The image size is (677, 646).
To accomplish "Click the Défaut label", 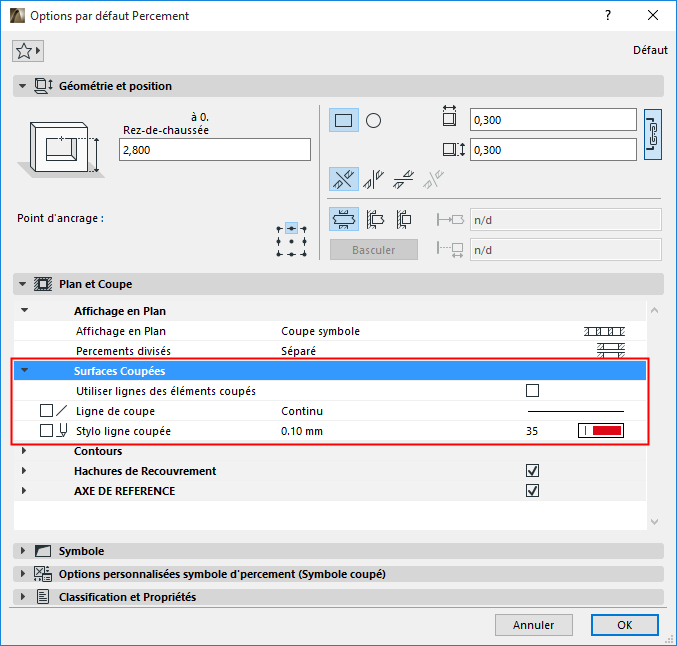I will pyautogui.click(x=650, y=50).
